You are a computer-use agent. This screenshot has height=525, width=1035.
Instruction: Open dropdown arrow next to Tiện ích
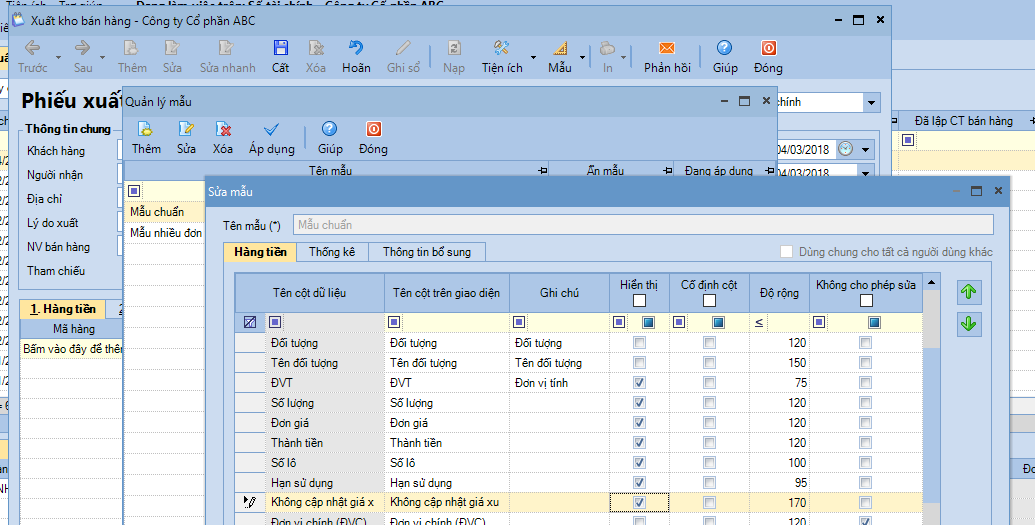(x=533, y=57)
